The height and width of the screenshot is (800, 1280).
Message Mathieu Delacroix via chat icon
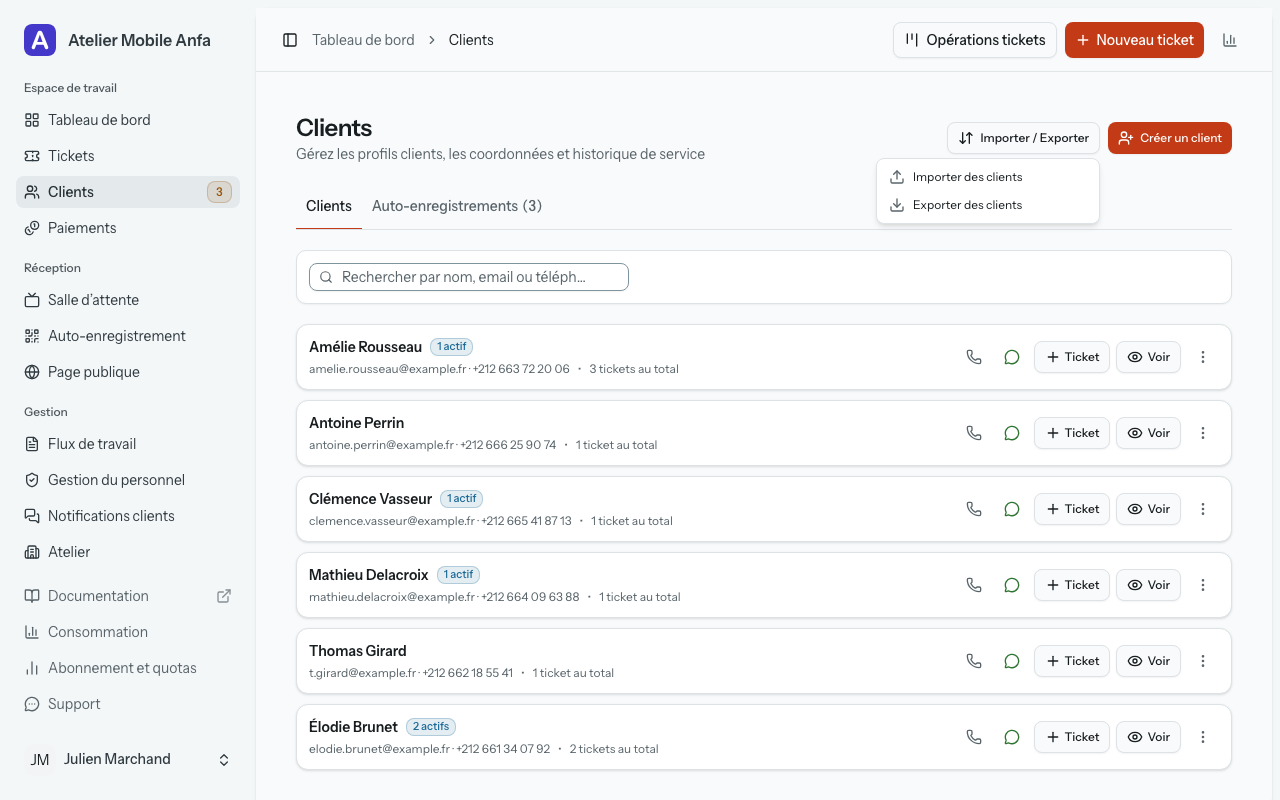pyautogui.click(x=1012, y=585)
